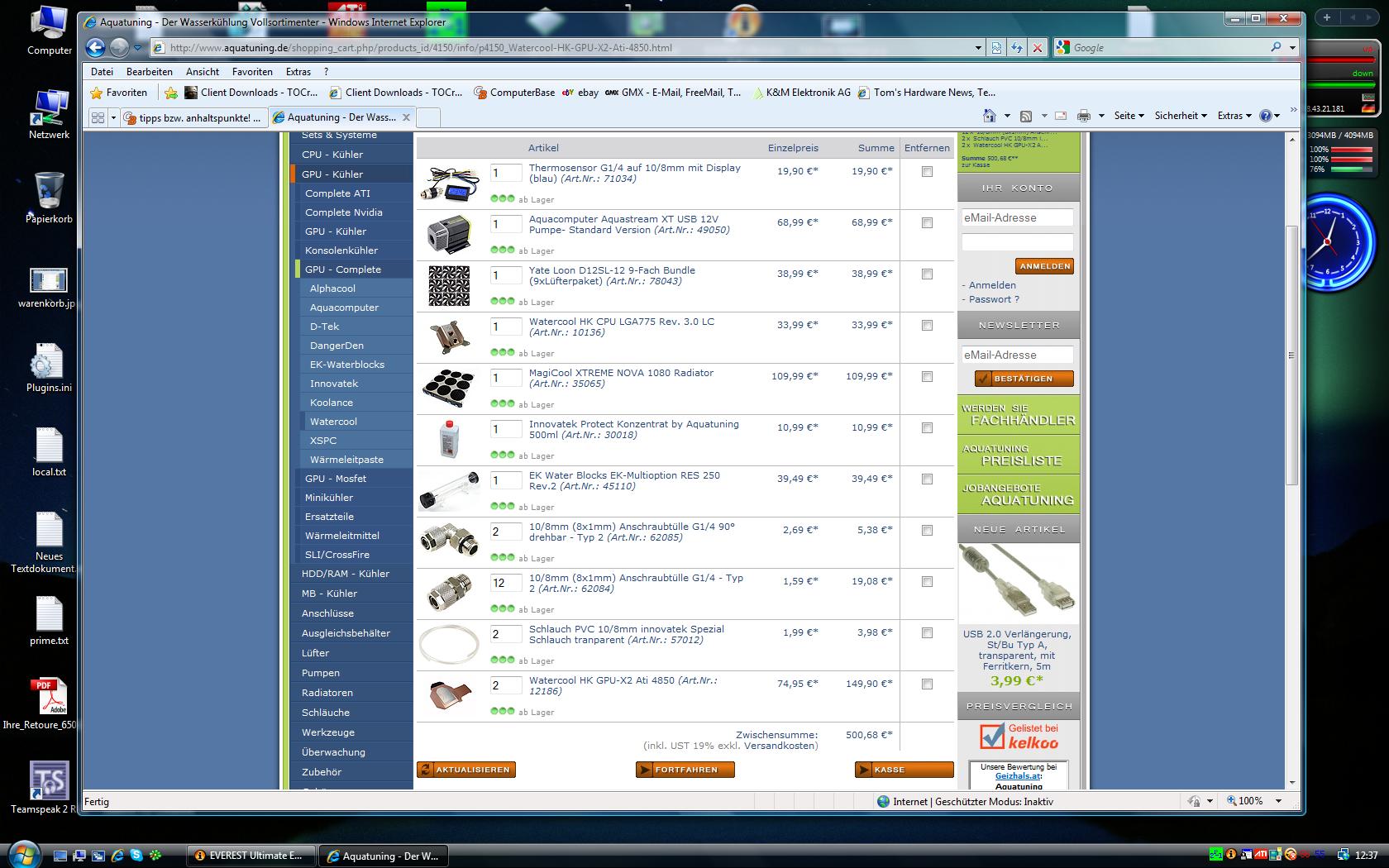Tick remove checkbox for Innovatek Protect Konzentrat
The height and width of the screenshot is (868, 1389).
click(x=927, y=428)
